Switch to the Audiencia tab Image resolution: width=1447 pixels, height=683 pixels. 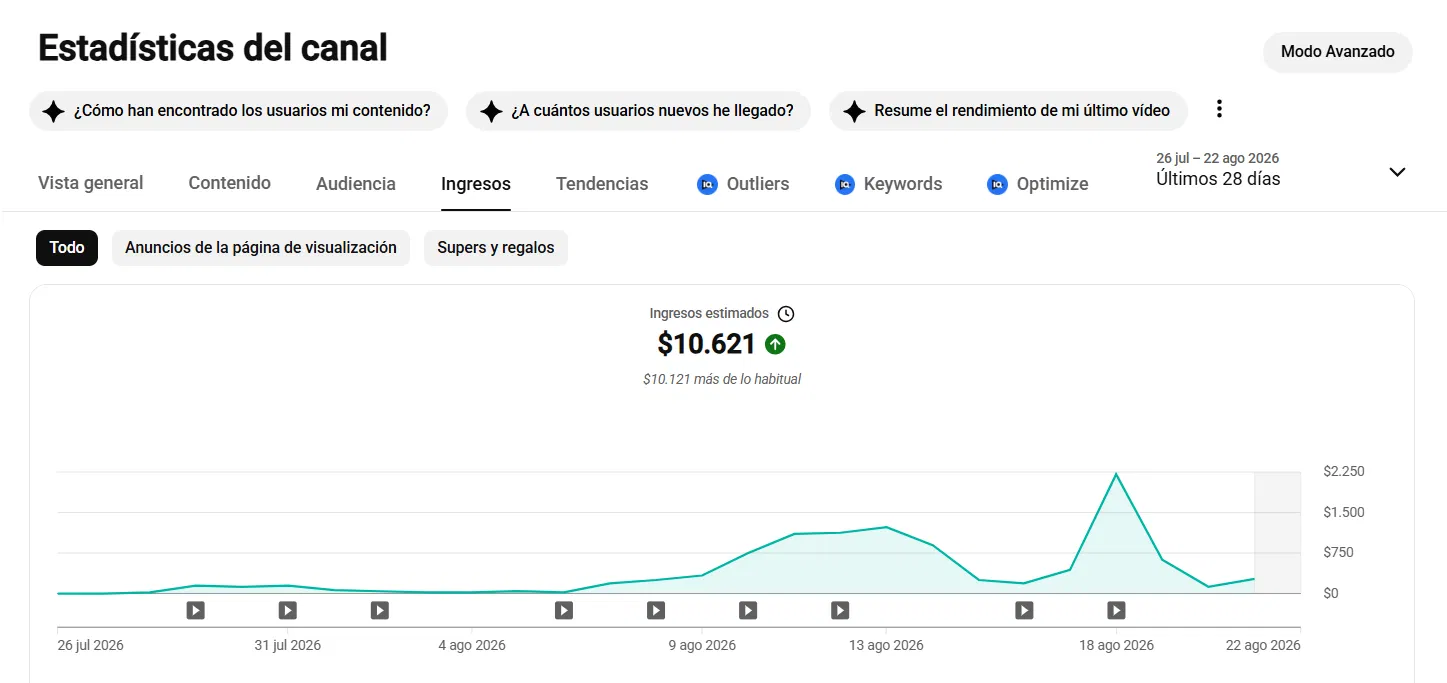pos(356,184)
